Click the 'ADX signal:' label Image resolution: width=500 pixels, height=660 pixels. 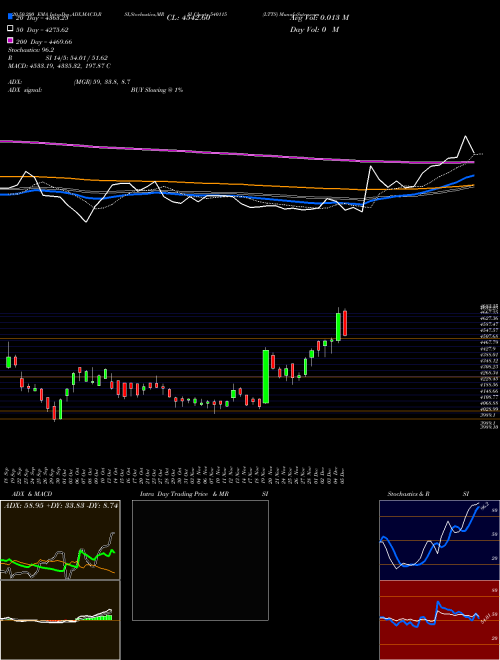[25, 90]
